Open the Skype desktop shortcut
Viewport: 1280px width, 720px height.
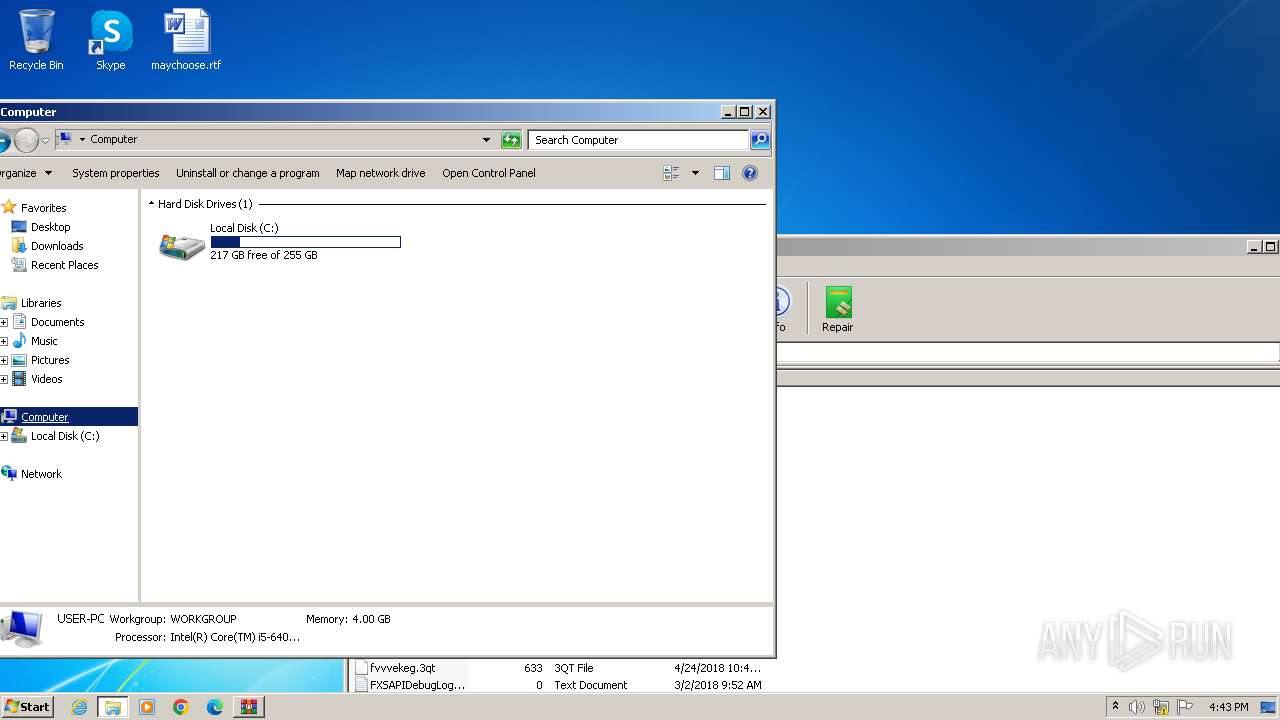110,40
